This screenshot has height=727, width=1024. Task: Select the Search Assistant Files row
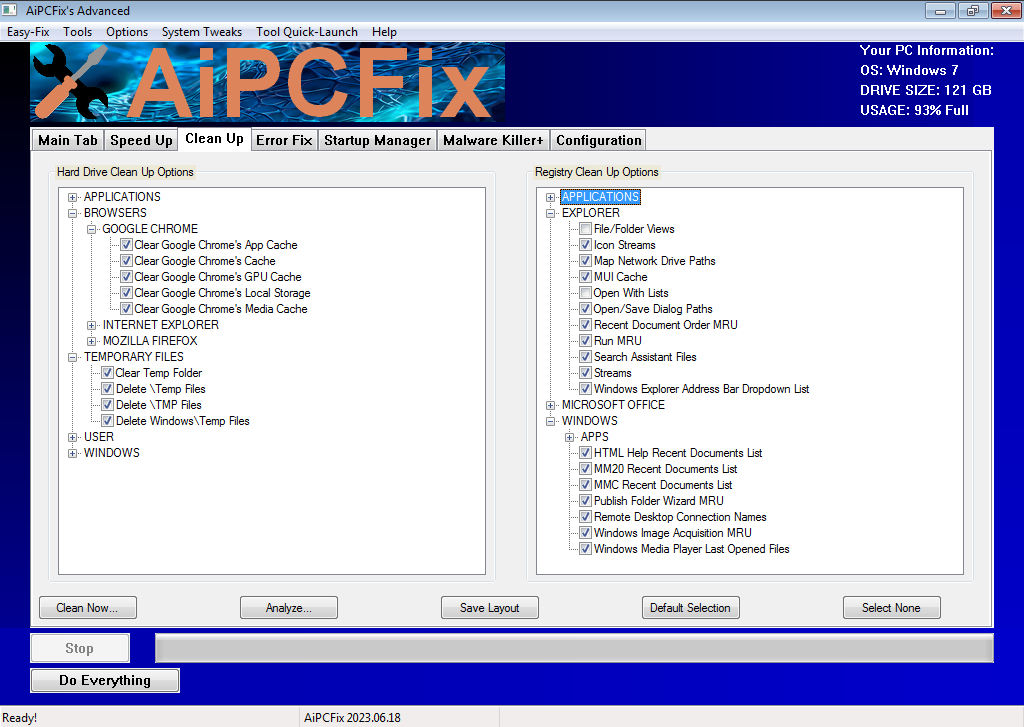tap(645, 357)
